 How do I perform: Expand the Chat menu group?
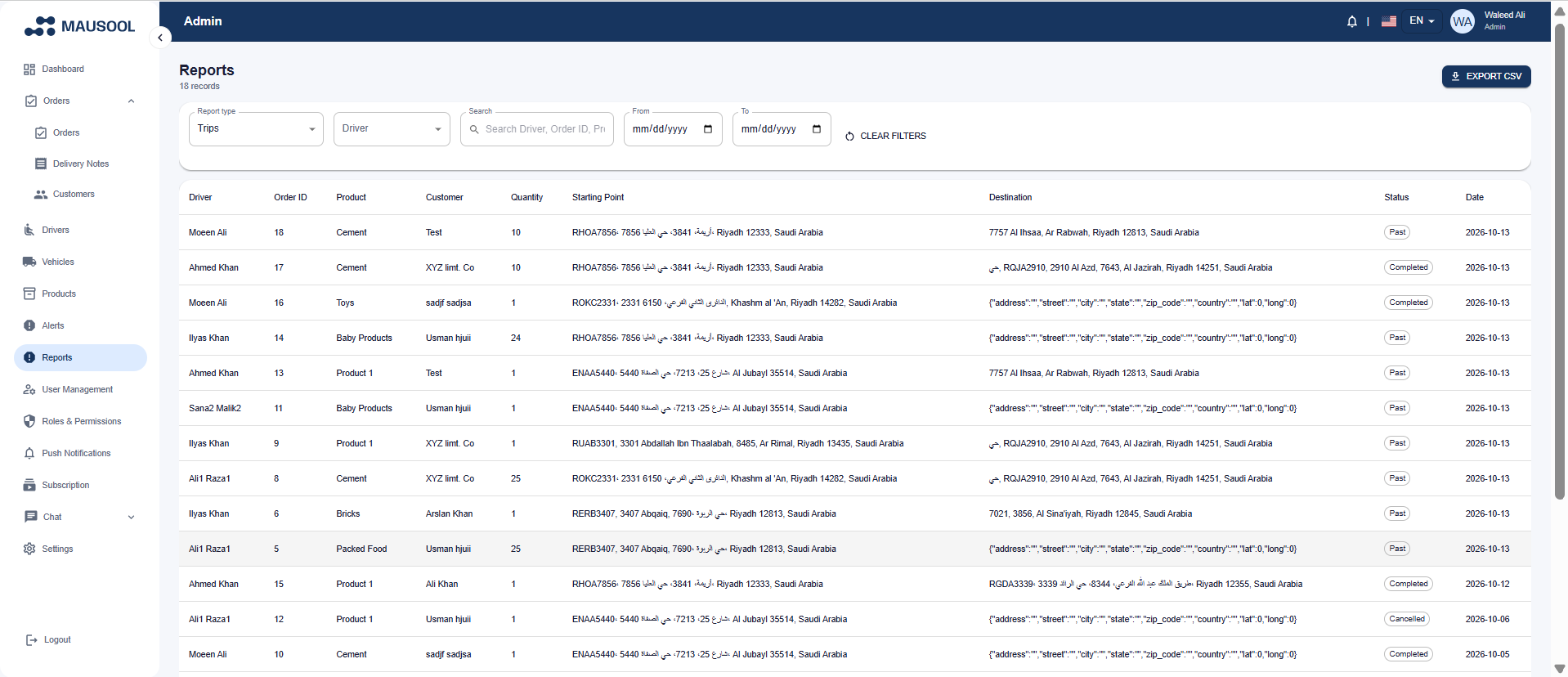pos(131,517)
